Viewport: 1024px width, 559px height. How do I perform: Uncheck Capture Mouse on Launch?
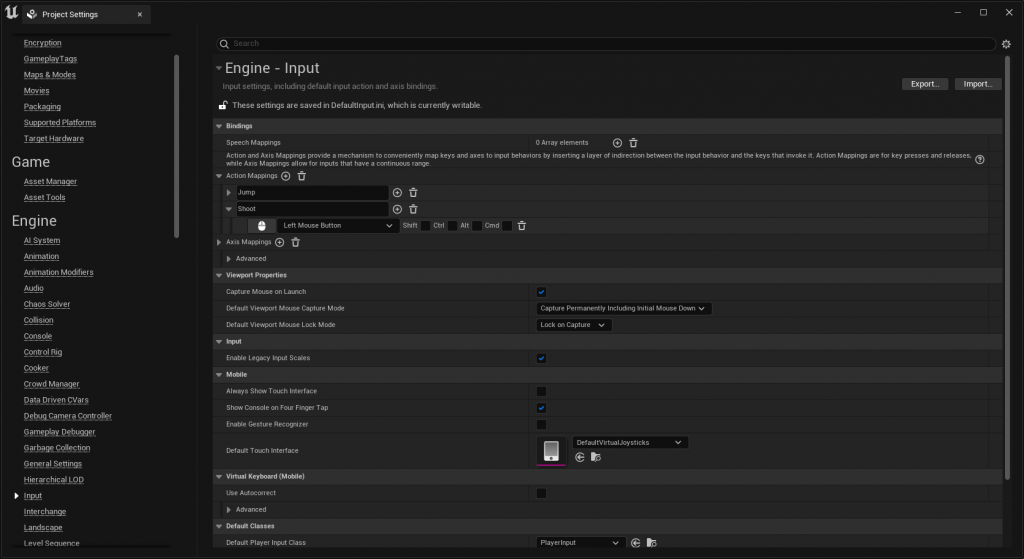541,292
